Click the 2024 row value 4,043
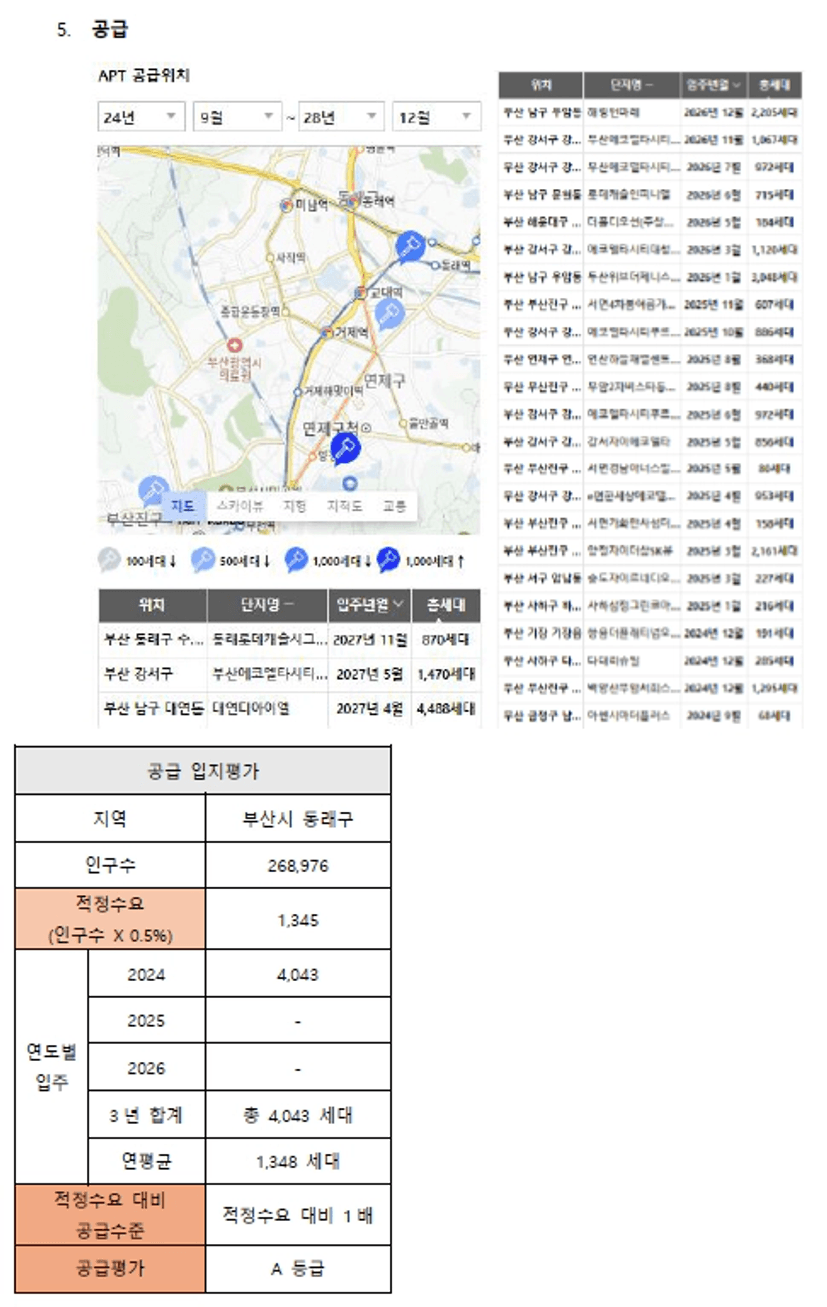Image resolution: width=827 pixels, height=1307 pixels. 298,974
